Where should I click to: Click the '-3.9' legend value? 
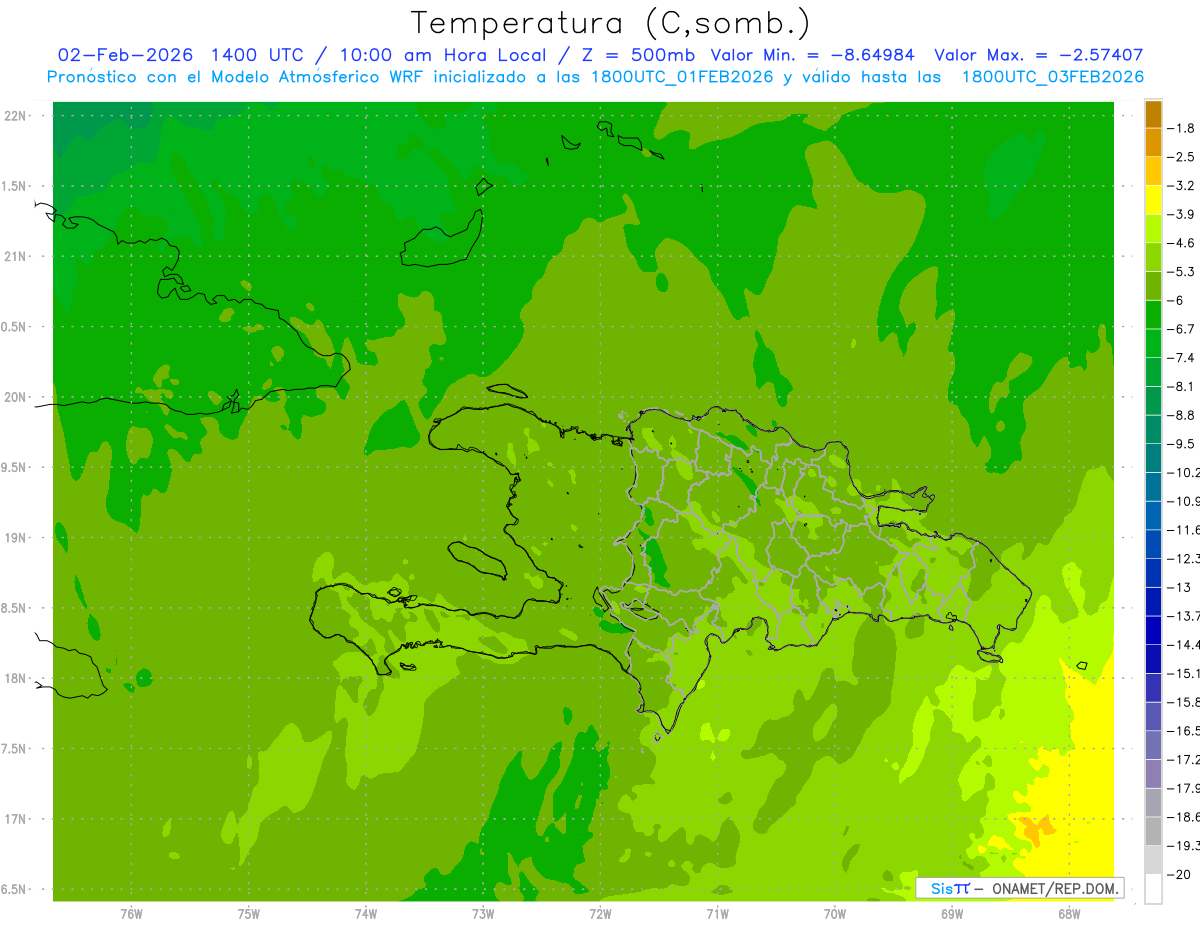pos(1182,214)
